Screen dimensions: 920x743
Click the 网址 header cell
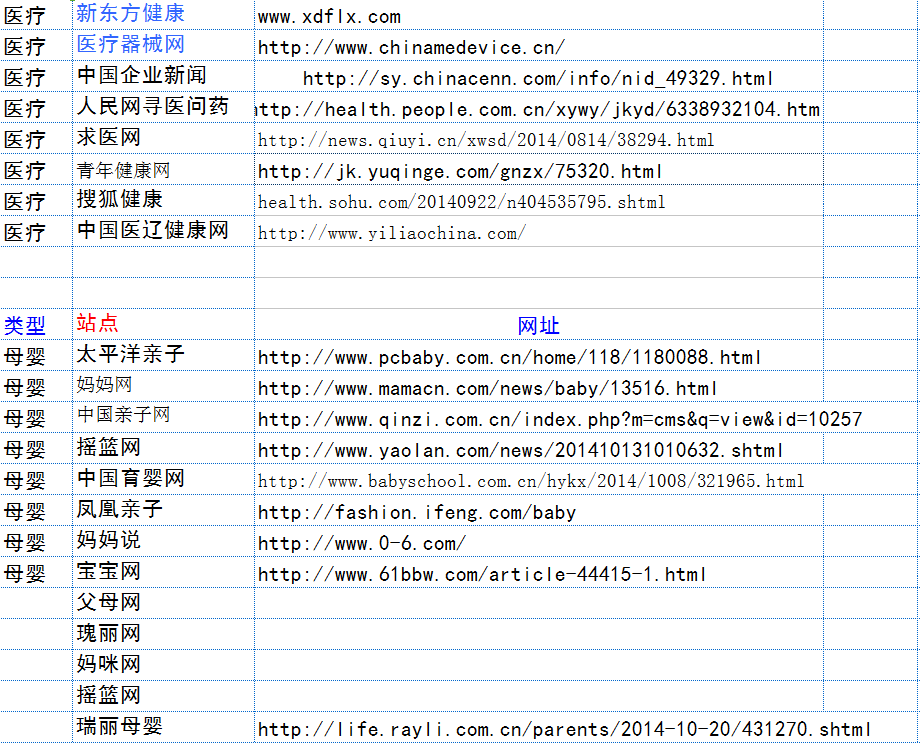coord(539,325)
